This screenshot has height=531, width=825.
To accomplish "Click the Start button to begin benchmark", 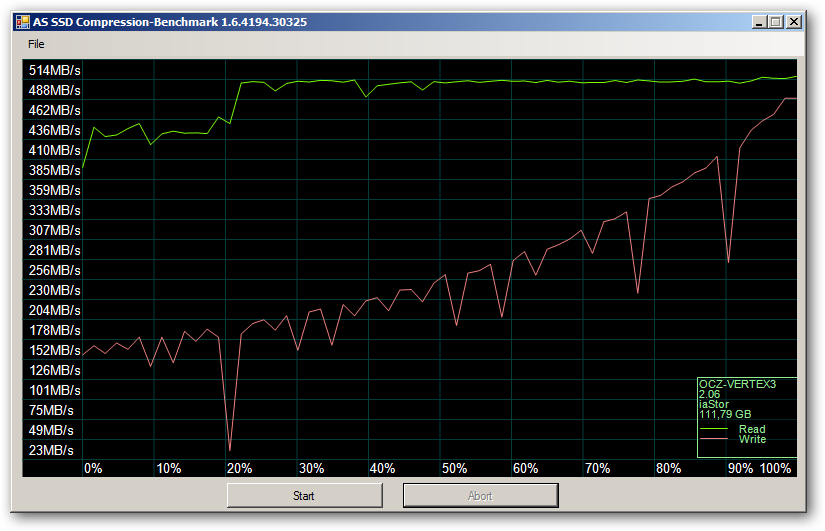I will pos(304,495).
